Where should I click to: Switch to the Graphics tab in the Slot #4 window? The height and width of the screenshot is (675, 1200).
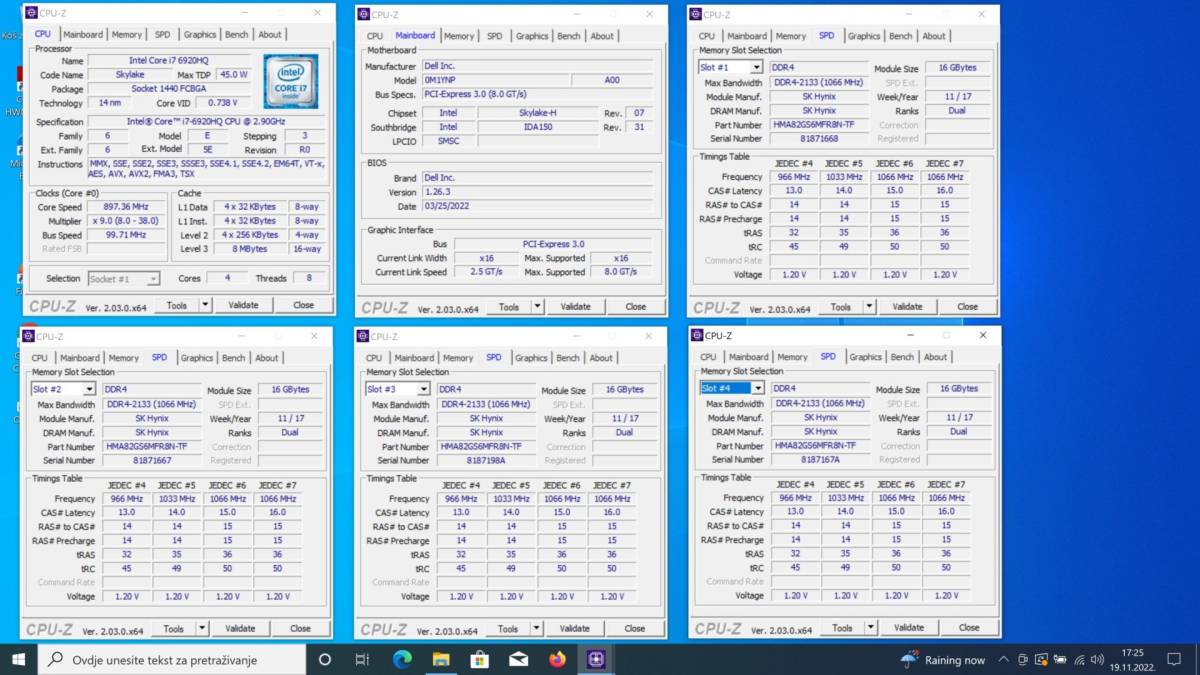coord(865,357)
